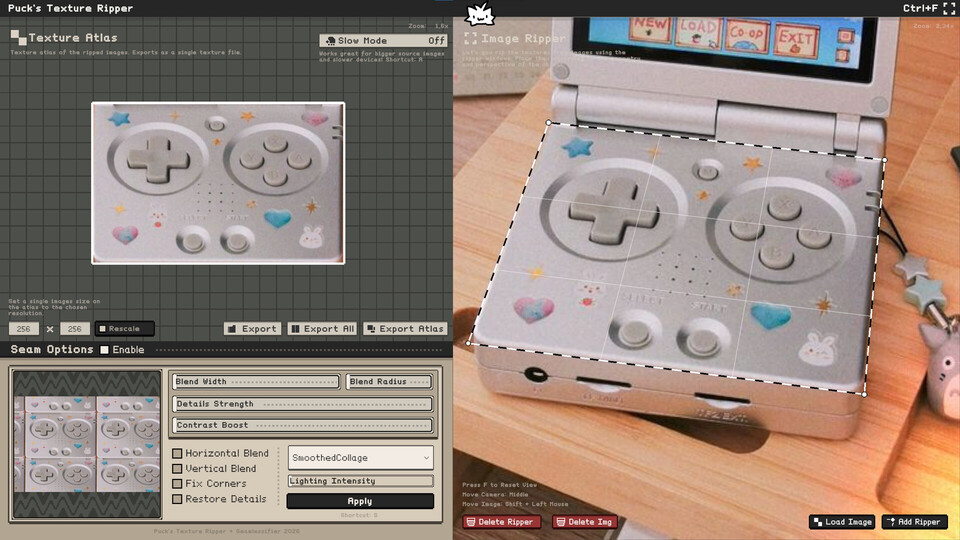
Task: Enable the Seam Options checkbox
Action: [105, 350]
